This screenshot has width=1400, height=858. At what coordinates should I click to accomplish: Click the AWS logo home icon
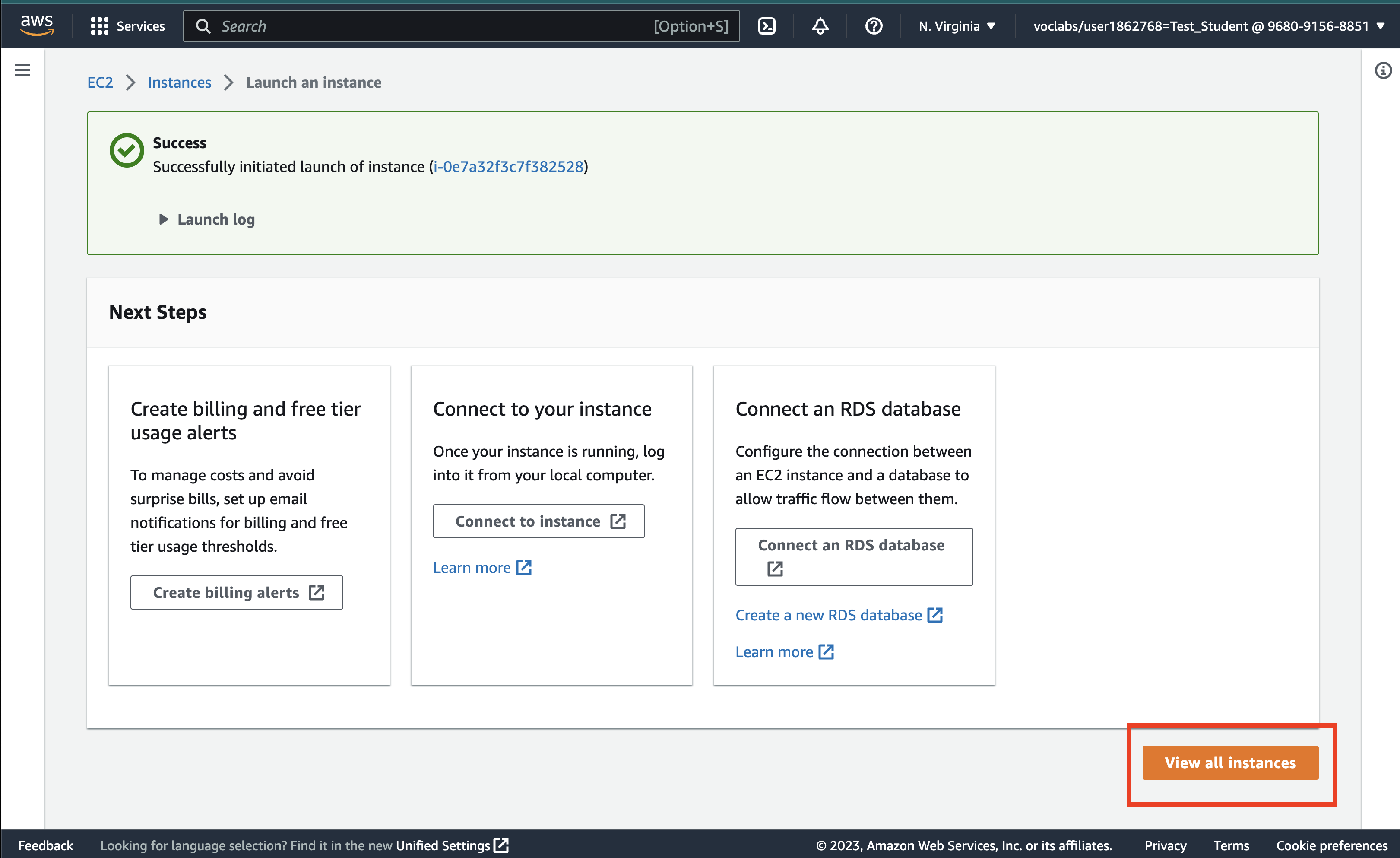pos(36,25)
